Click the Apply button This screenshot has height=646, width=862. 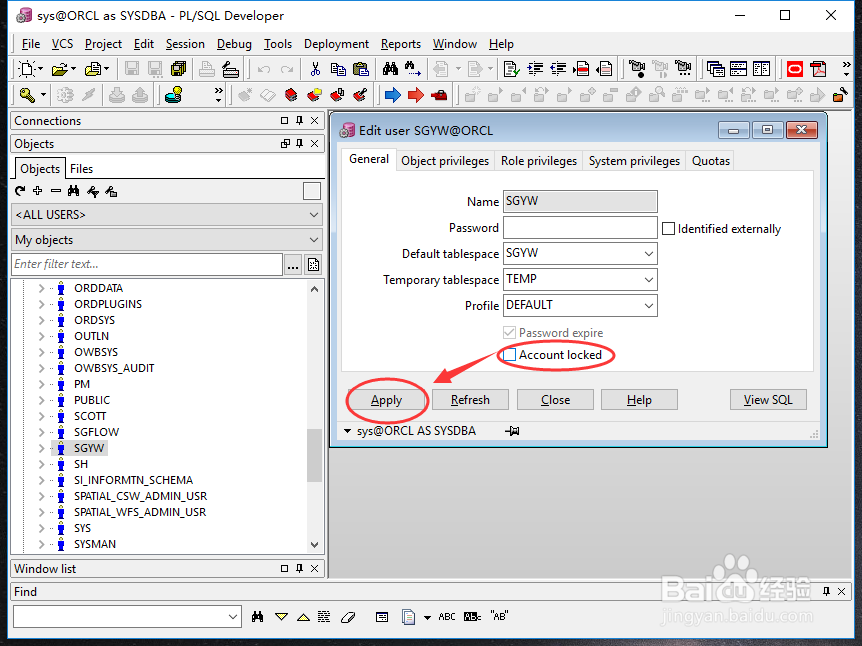tap(386, 400)
